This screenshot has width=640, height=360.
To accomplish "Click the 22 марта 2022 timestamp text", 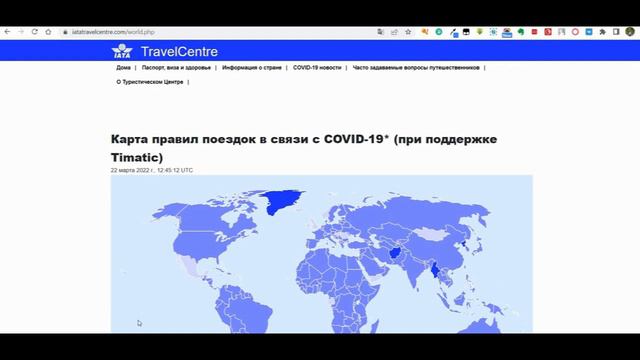I will tap(152, 170).
